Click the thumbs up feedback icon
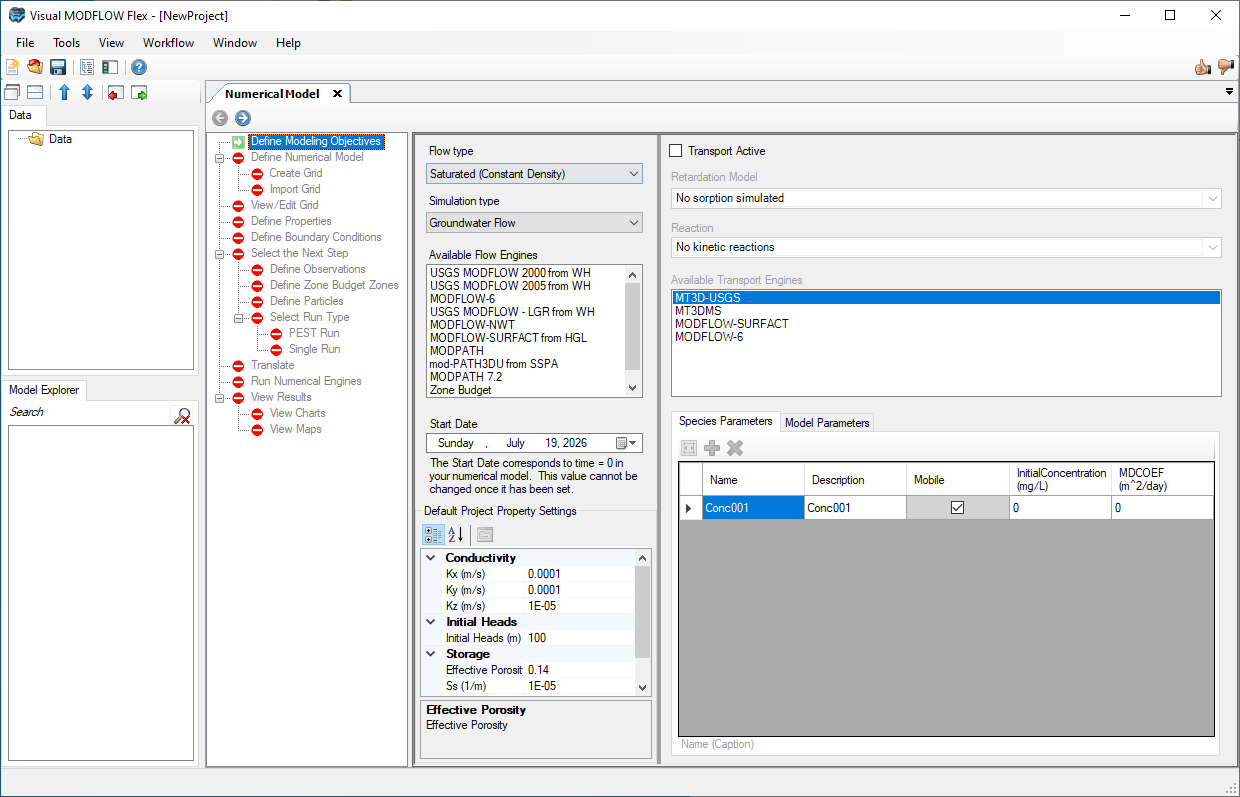The height and width of the screenshot is (797, 1240). [x=1203, y=67]
